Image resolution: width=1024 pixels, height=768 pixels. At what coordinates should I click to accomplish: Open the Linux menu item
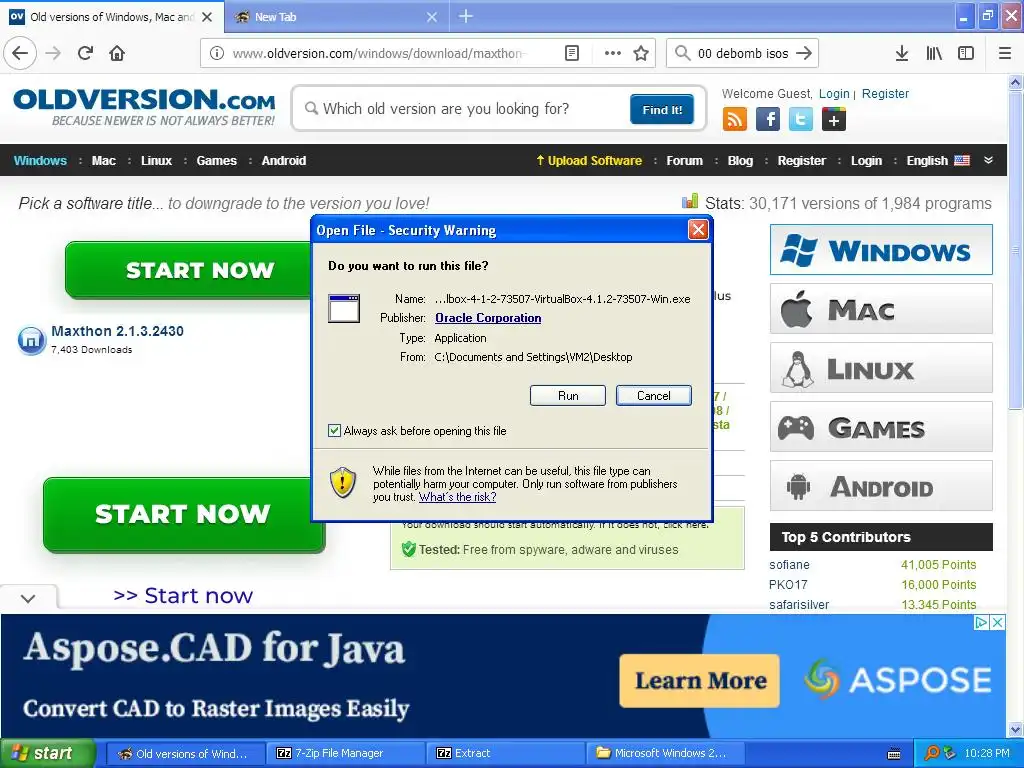pos(156,161)
